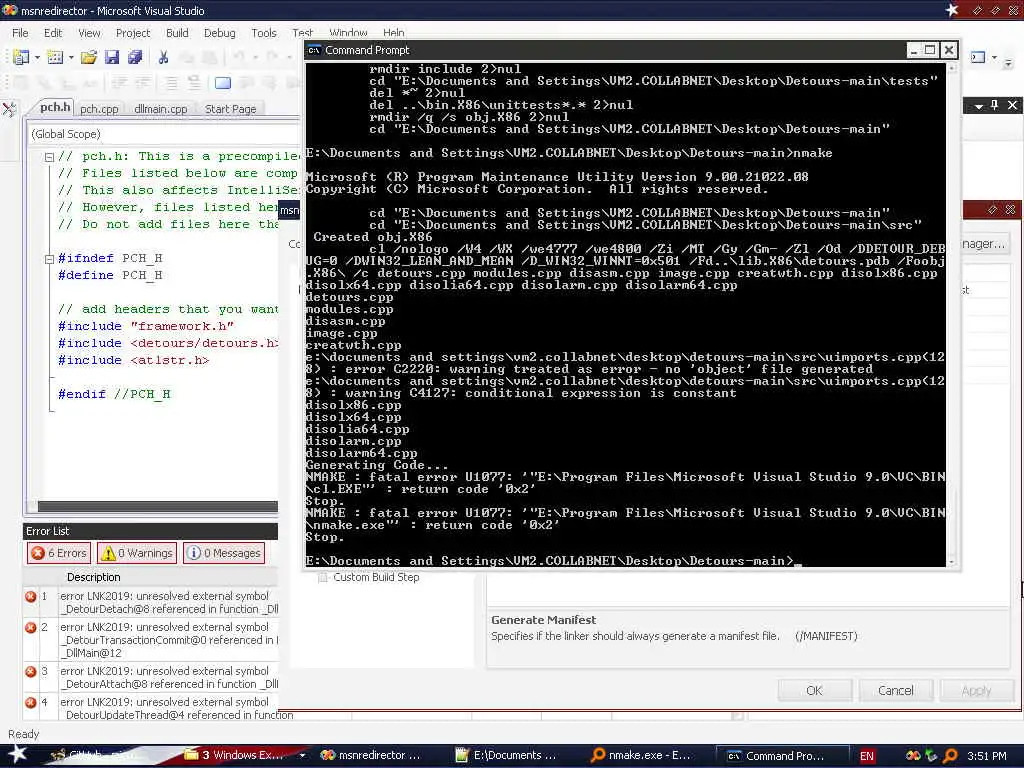Collapse the #ifndef PCH_H outline region
Image resolution: width=1024 pixels, height=768 pixels.
click(x=49, y=259)
